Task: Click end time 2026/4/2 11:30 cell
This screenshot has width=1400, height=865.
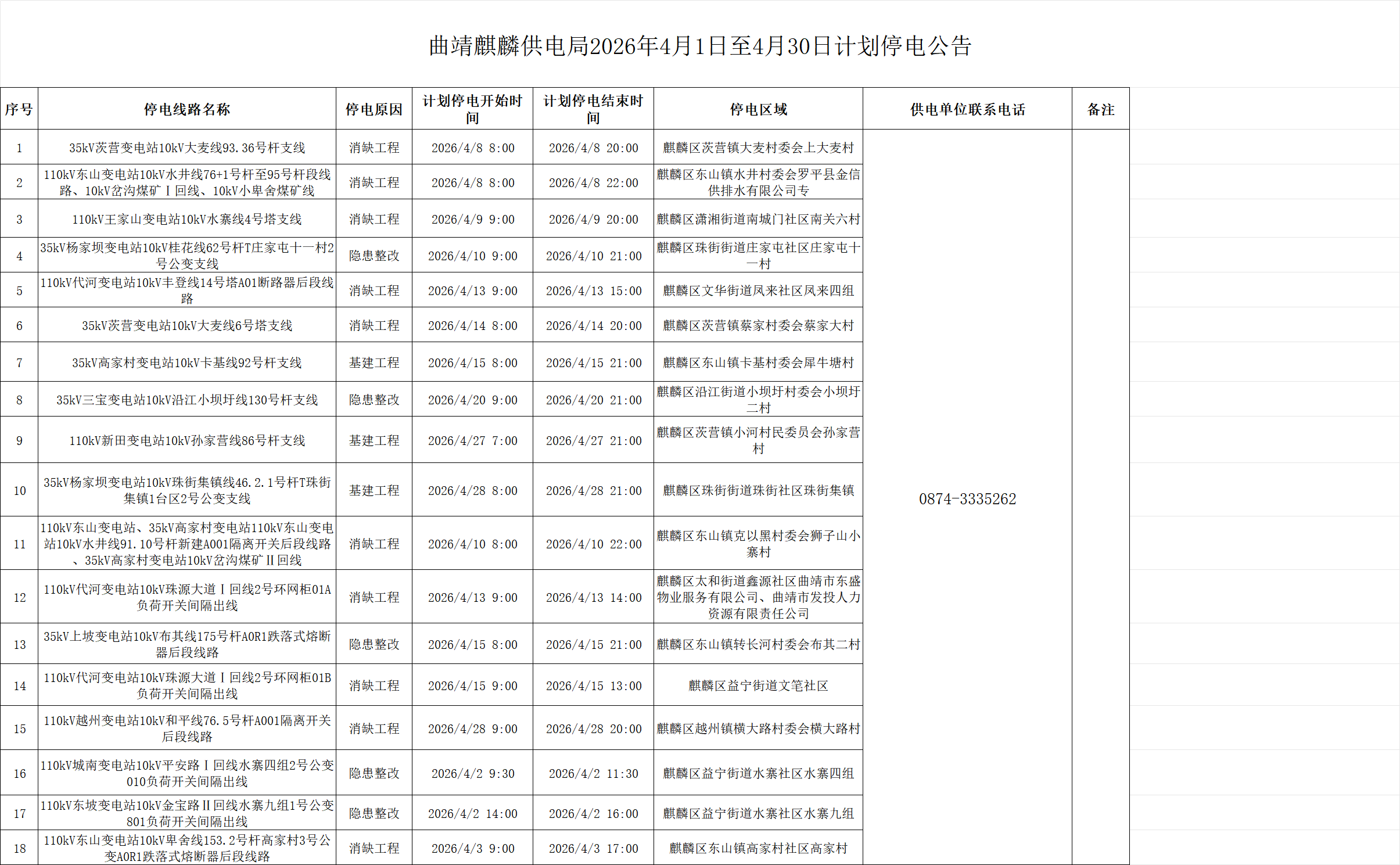Action: [x=593, y=773]
